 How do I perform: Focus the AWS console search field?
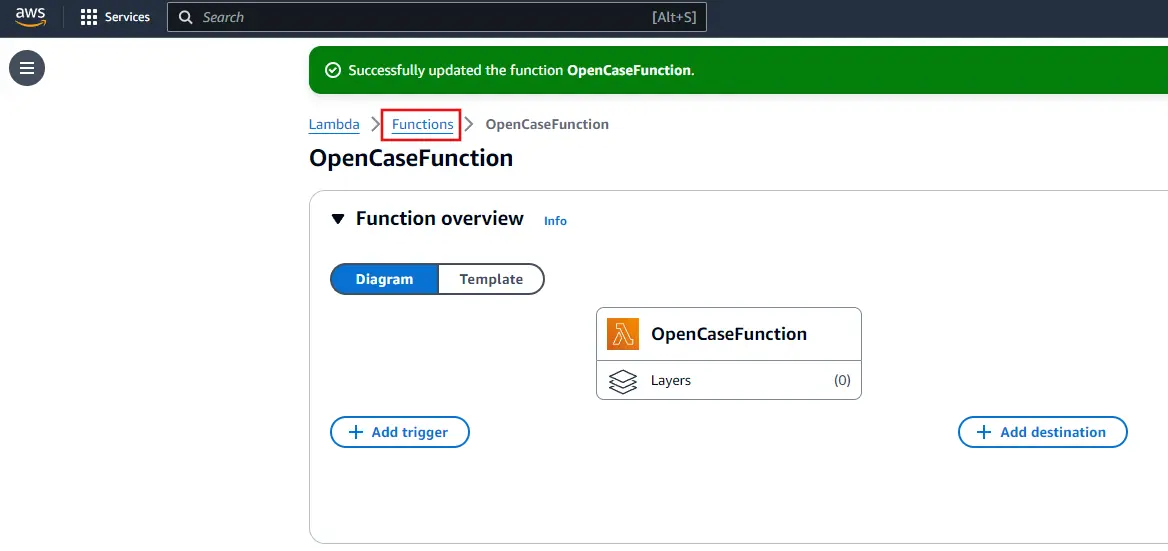437,17
